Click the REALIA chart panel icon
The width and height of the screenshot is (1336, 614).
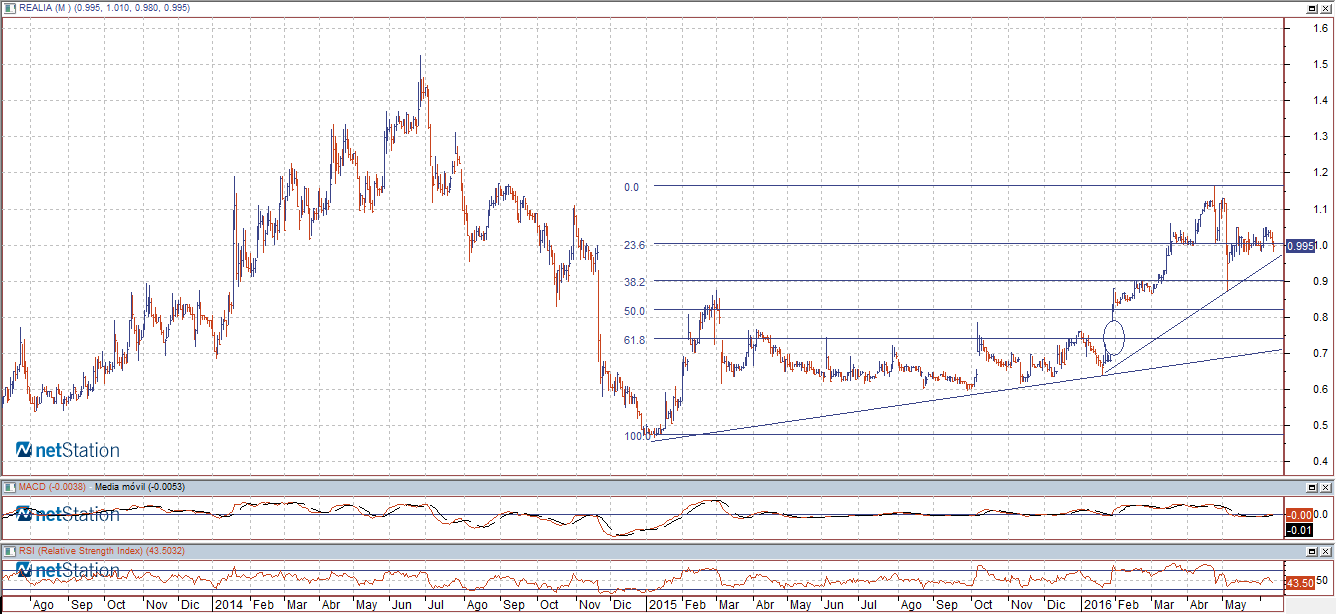click(10, 8)
